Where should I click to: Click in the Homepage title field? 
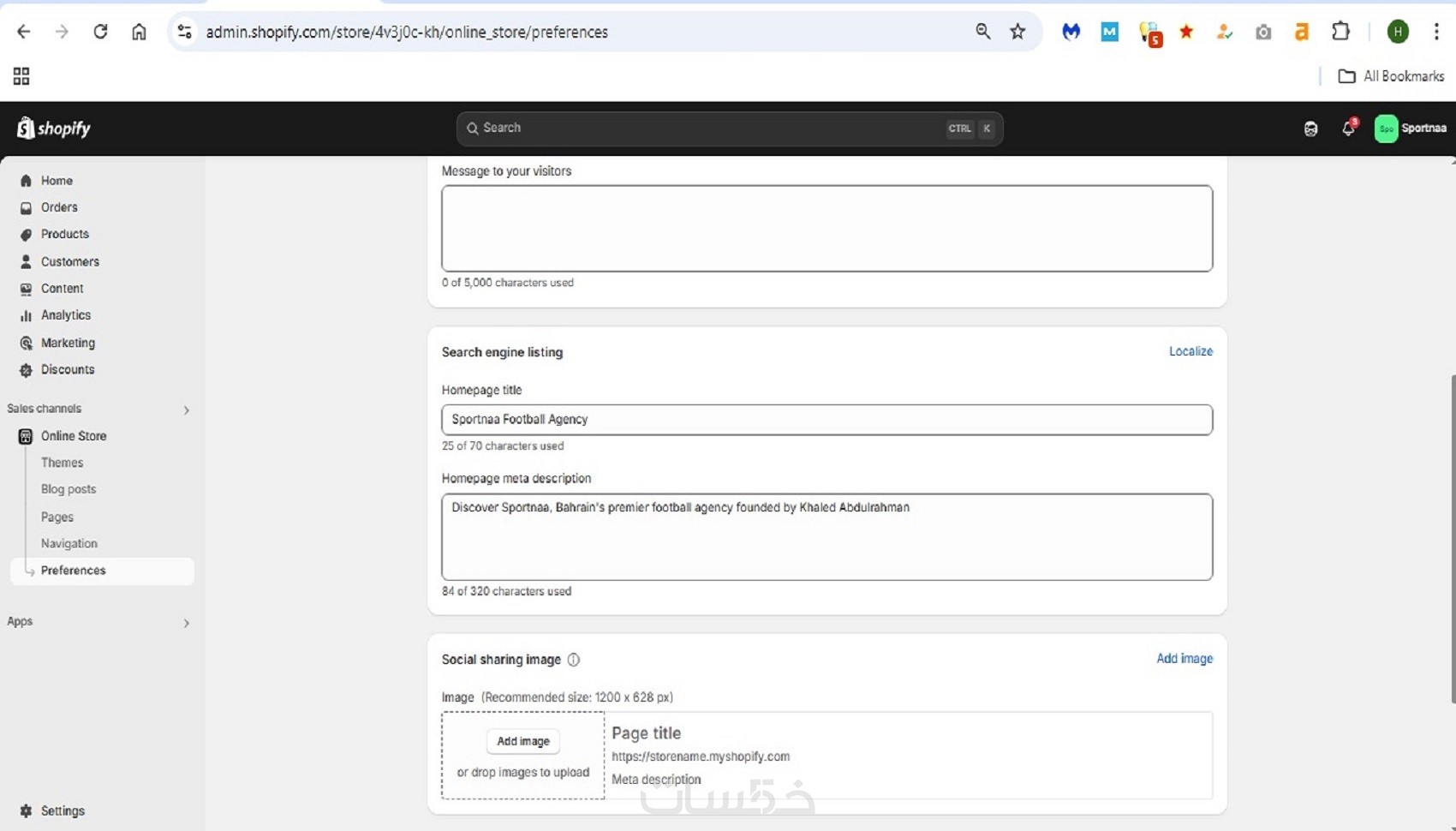coord(826,420)
